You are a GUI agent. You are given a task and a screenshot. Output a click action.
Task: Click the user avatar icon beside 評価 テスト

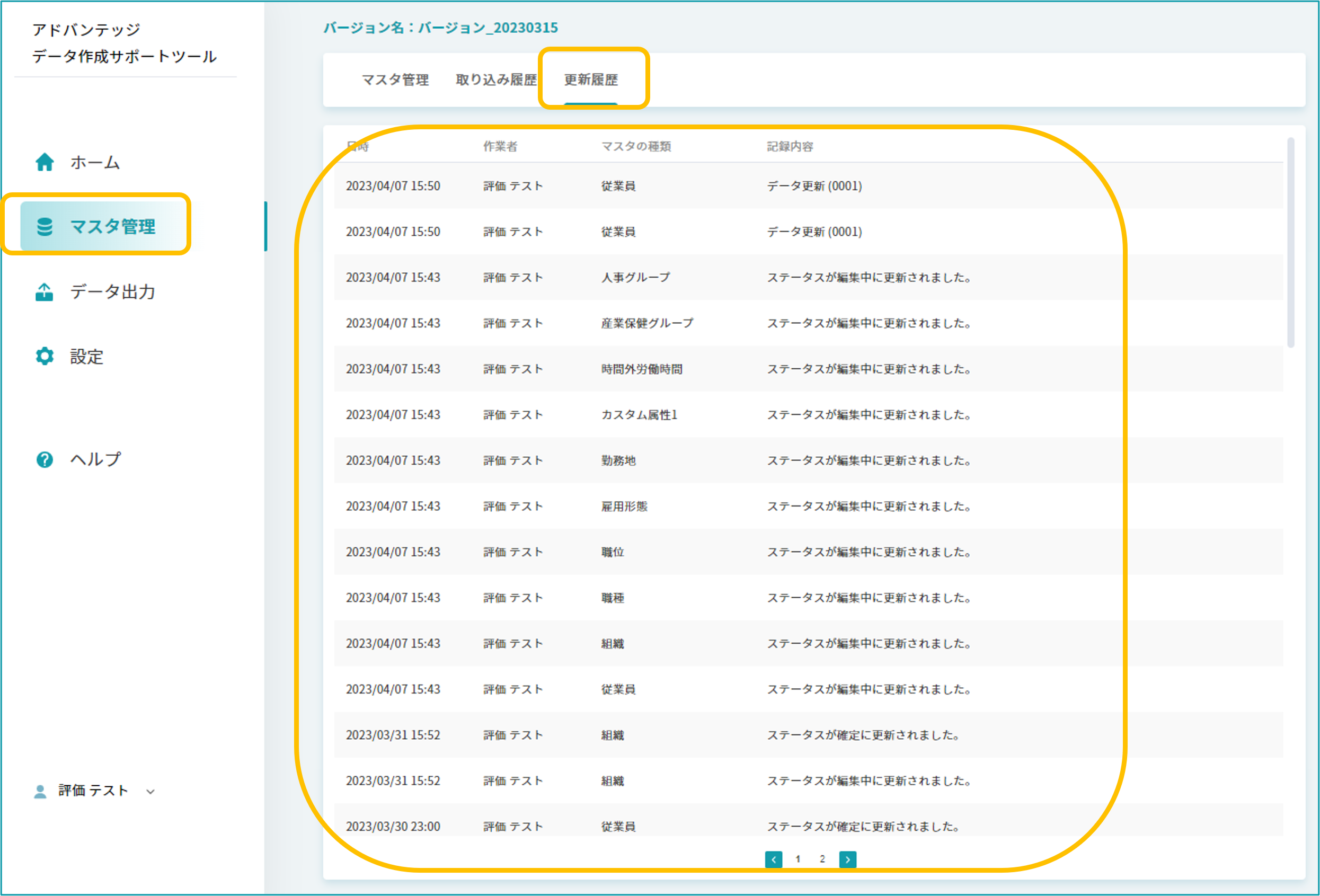coord(40,791)
